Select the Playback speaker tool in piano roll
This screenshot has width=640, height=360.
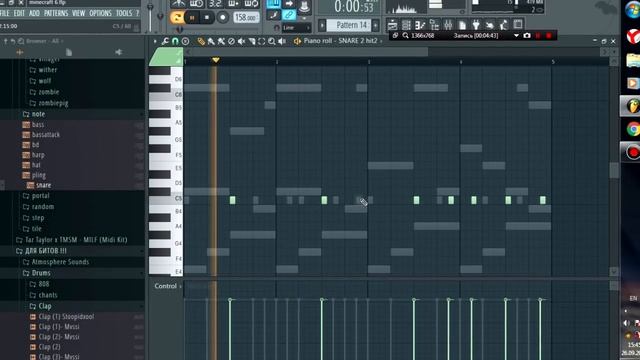(x=282, y=41)
